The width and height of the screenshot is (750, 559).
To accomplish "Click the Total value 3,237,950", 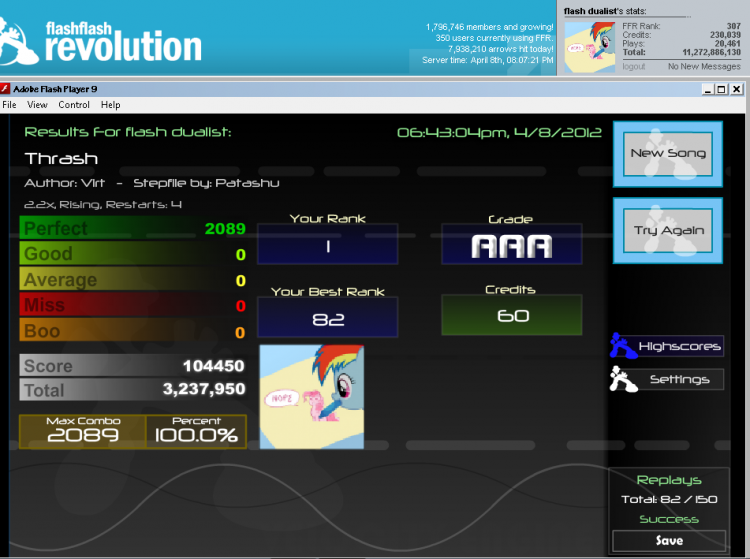I will tap(204, 389).
